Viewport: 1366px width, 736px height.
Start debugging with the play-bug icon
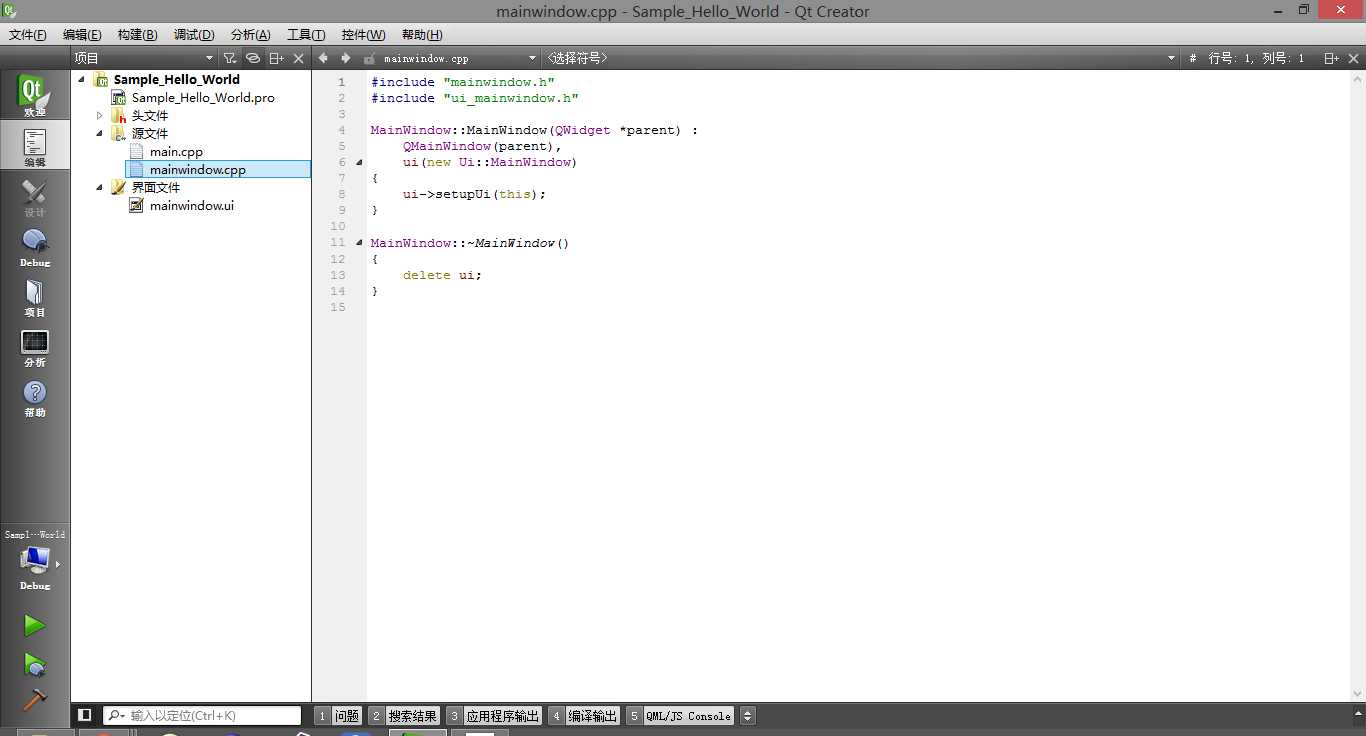(34, 663)
